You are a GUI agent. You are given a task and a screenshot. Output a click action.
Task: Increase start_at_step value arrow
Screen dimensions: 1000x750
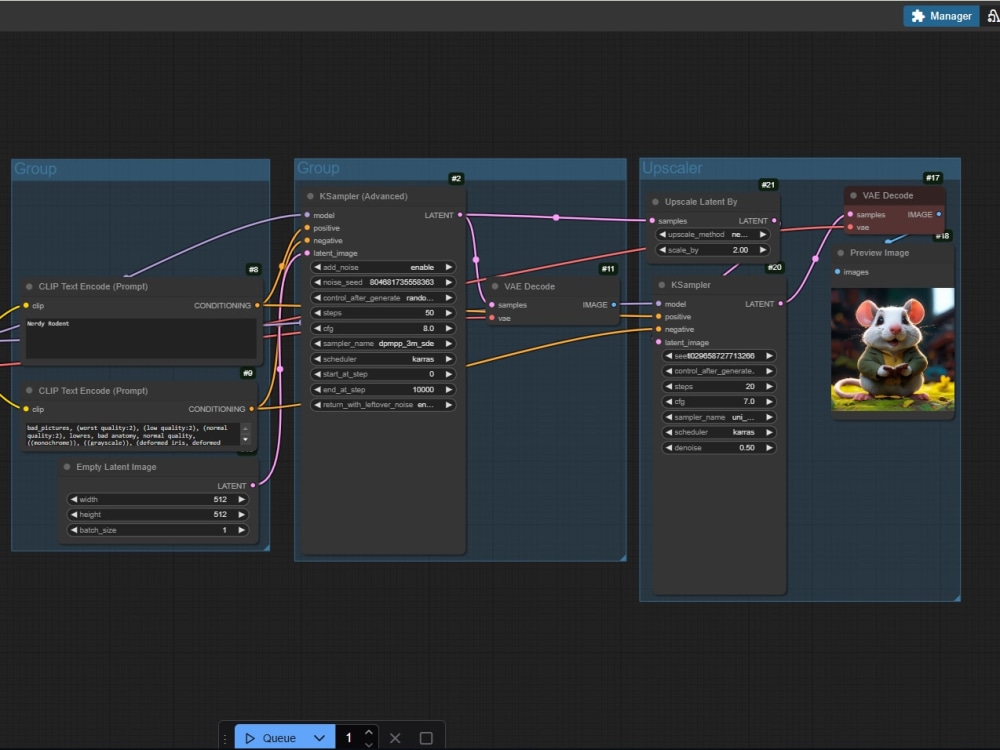448,374
